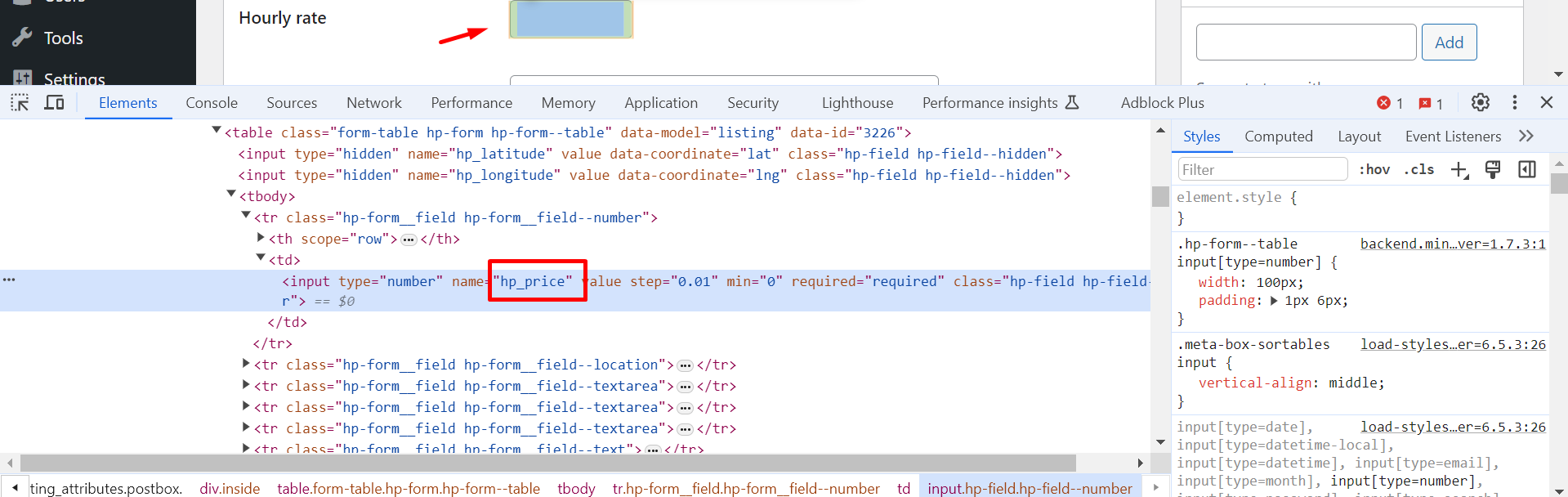Click the ellipsis beside the selected input node
This screenshot has width=1568, height=497.
tap(9, 280)
